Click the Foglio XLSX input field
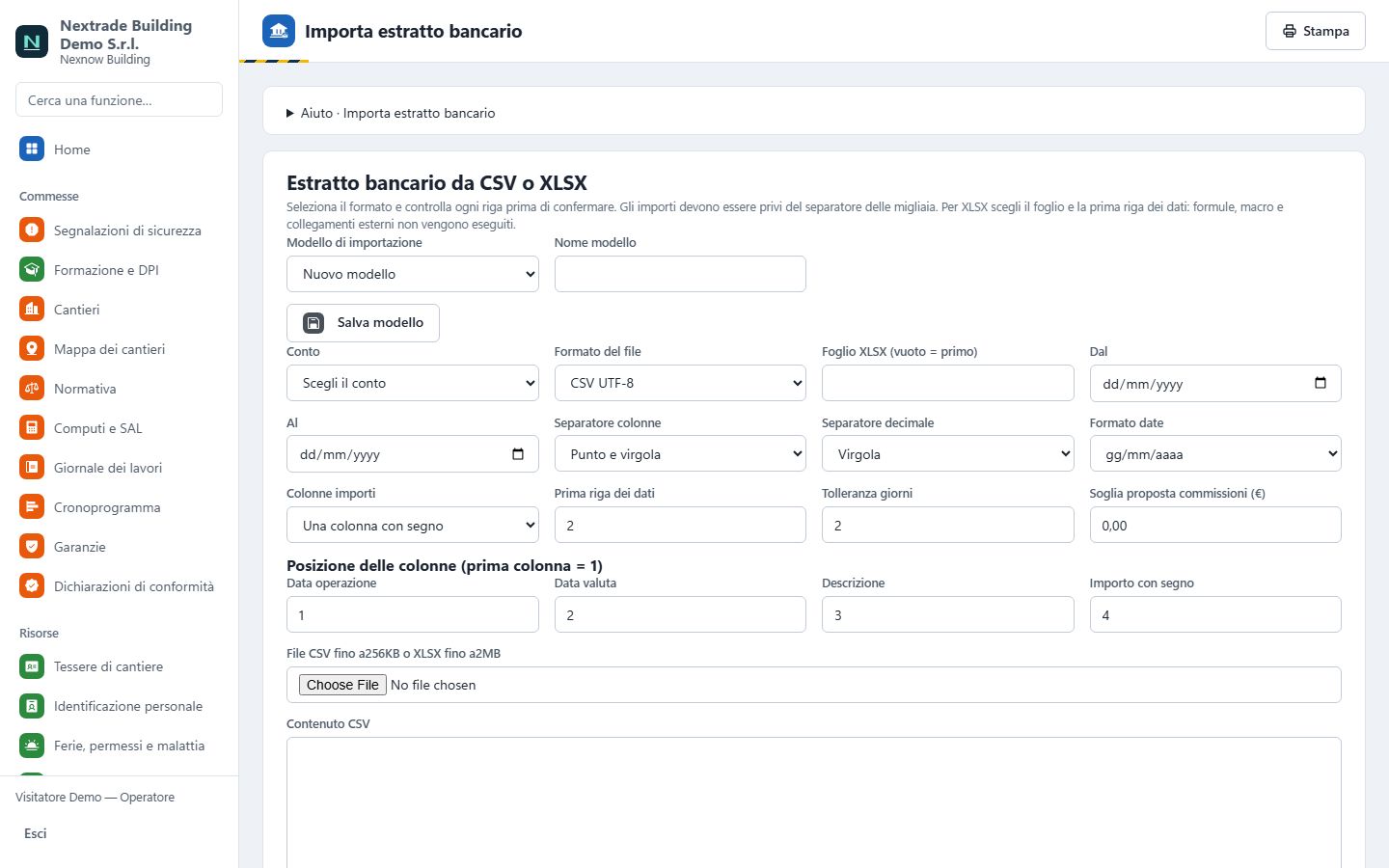 click(x=948, y=383)
